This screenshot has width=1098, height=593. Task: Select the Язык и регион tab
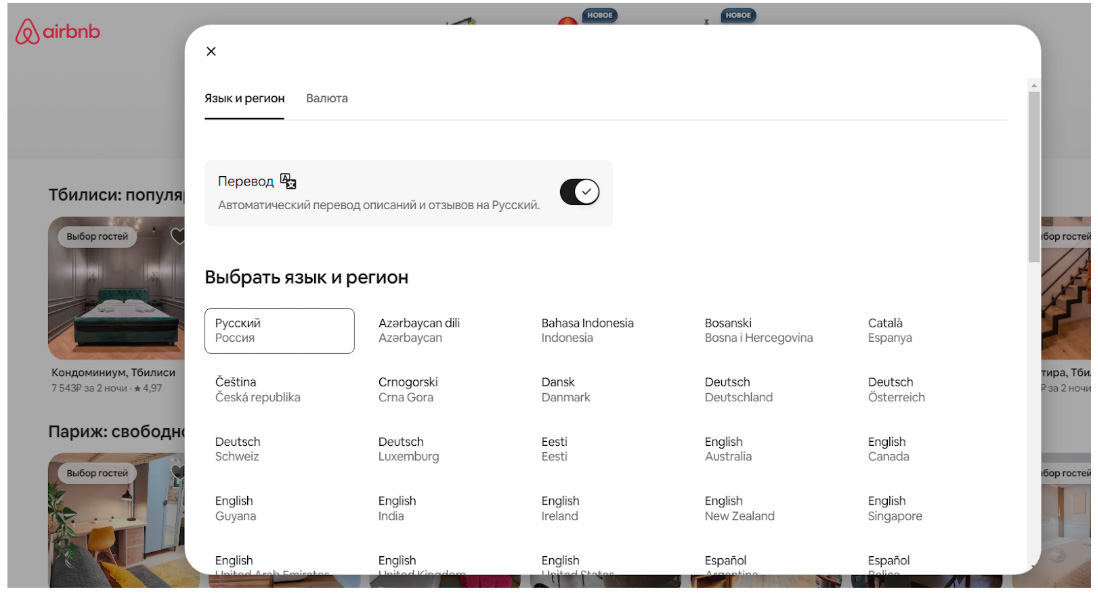point(244,99)
